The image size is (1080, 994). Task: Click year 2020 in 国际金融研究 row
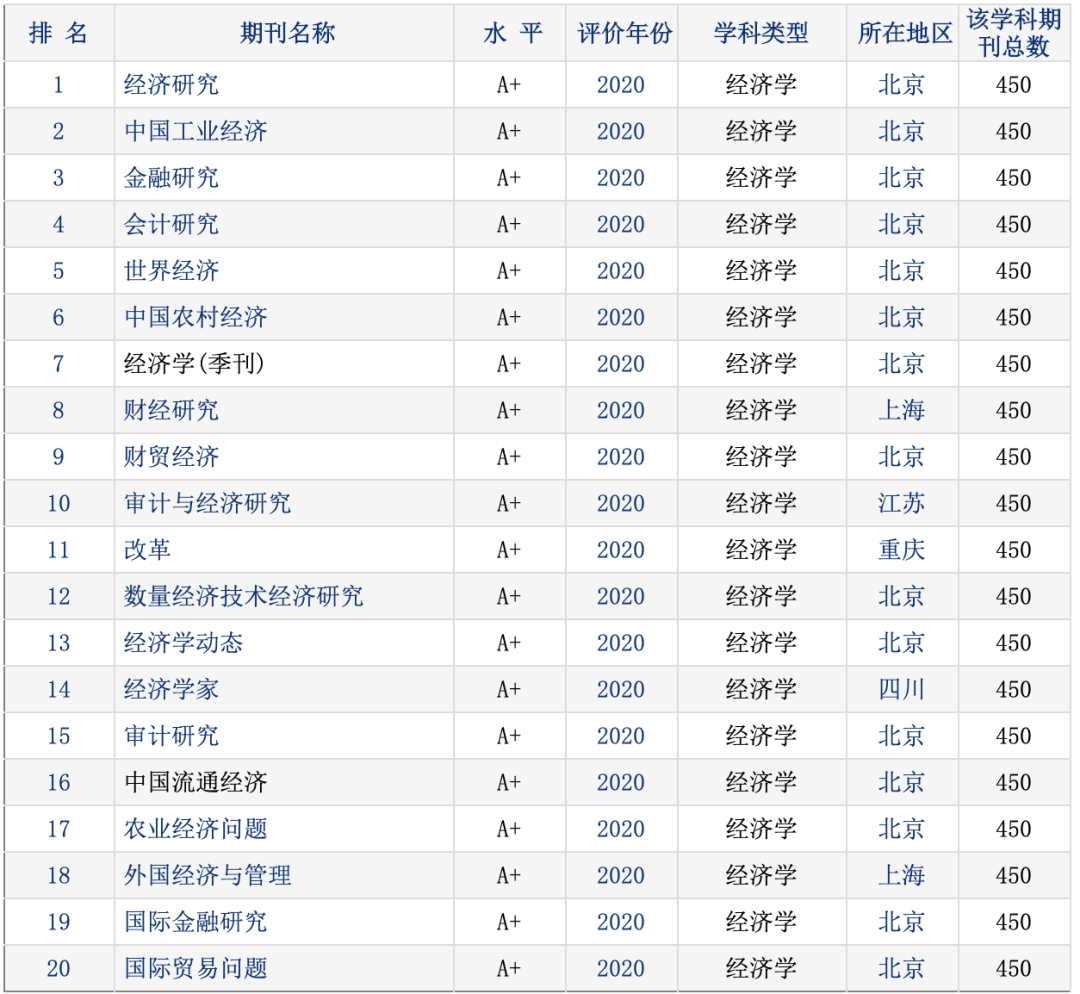coord(621,922)
